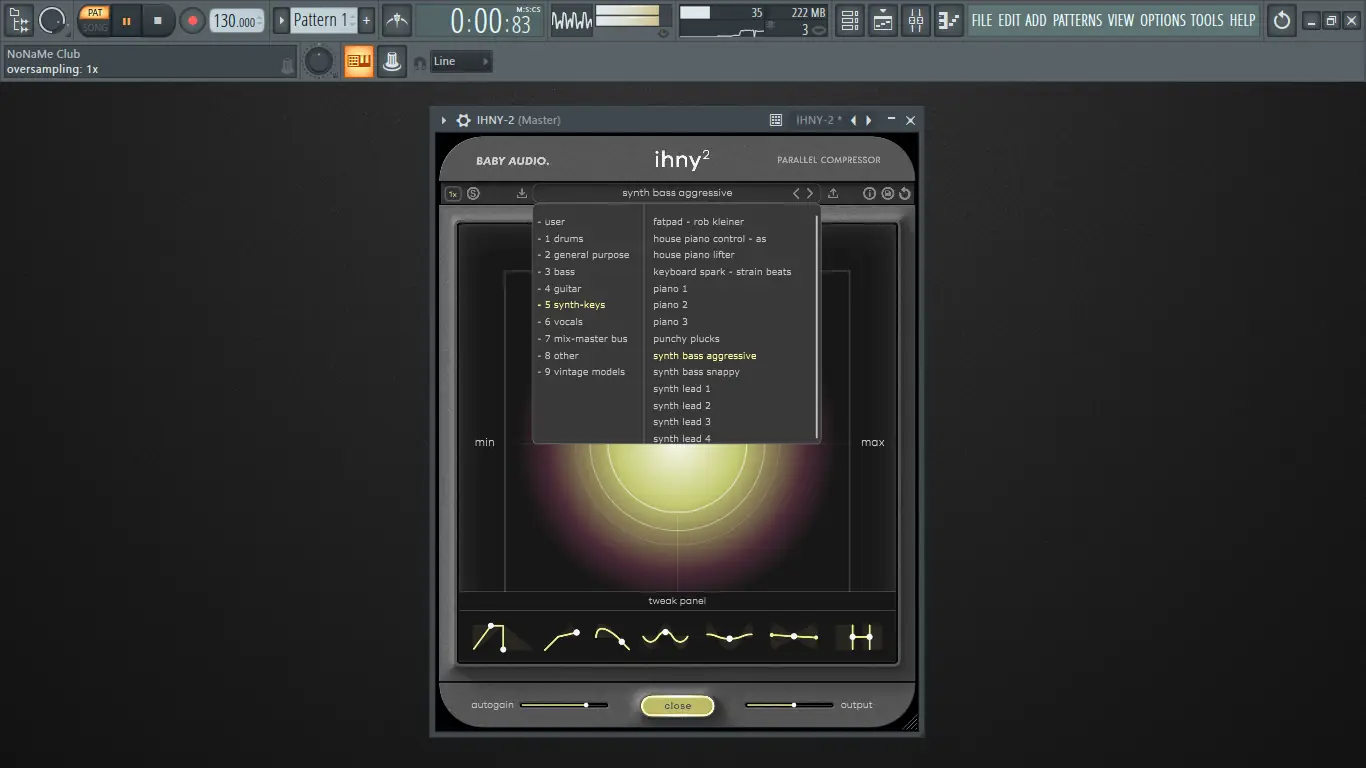This screenshot has height=768, width=1366.
Task: Open the synth bass aggressive preset dropdown
Action: pyautogui.click(x=677, y=193)
